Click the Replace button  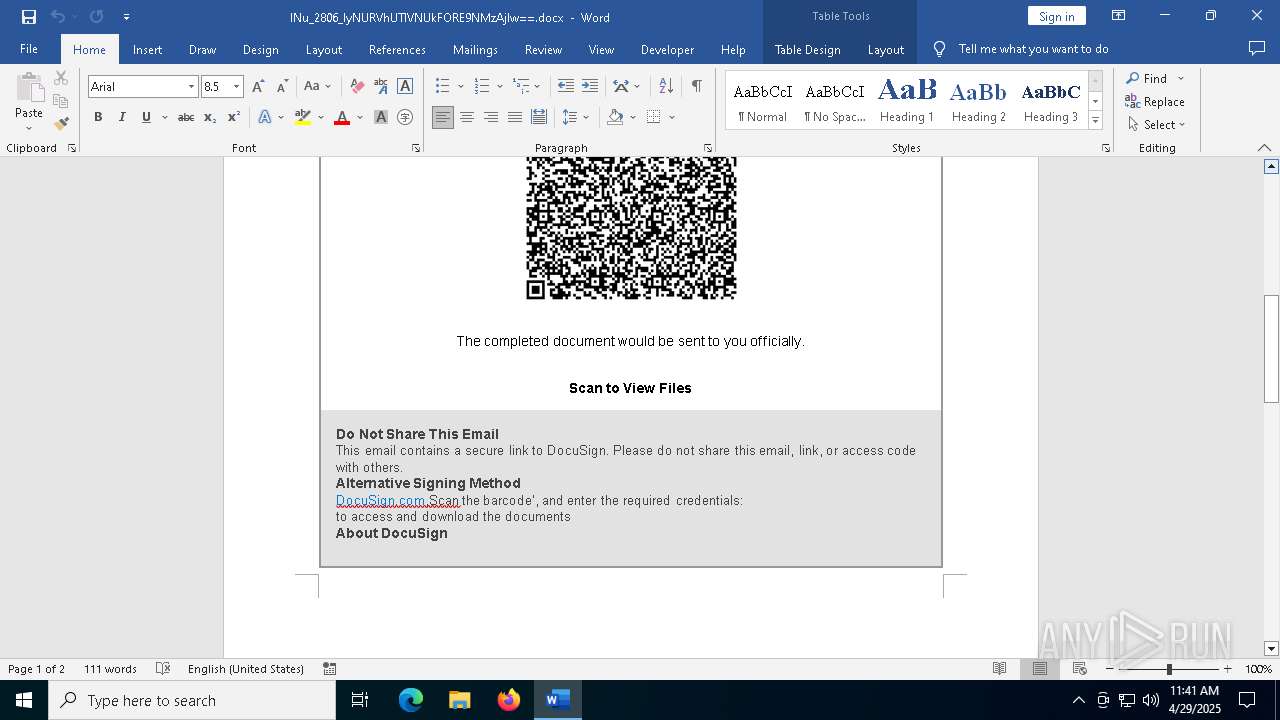[1155, 102]
